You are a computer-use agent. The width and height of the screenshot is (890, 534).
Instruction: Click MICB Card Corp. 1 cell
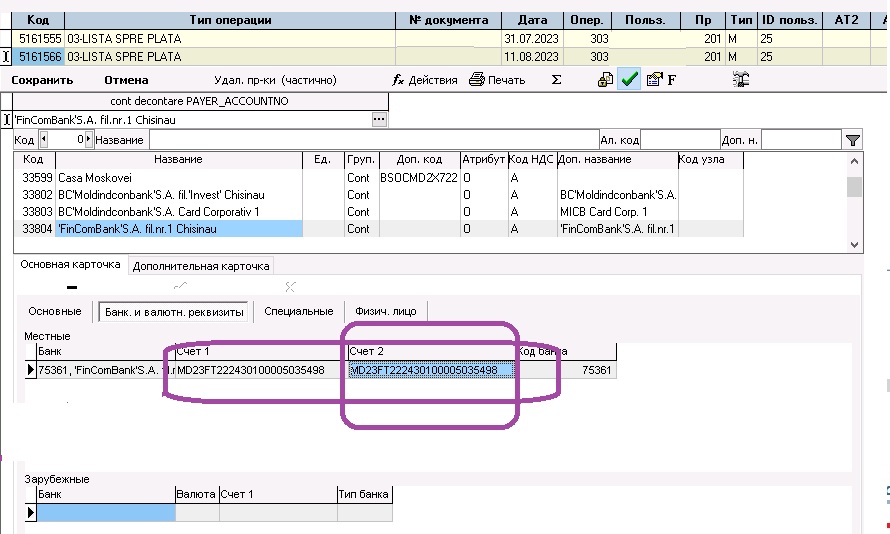click(618, 212)
